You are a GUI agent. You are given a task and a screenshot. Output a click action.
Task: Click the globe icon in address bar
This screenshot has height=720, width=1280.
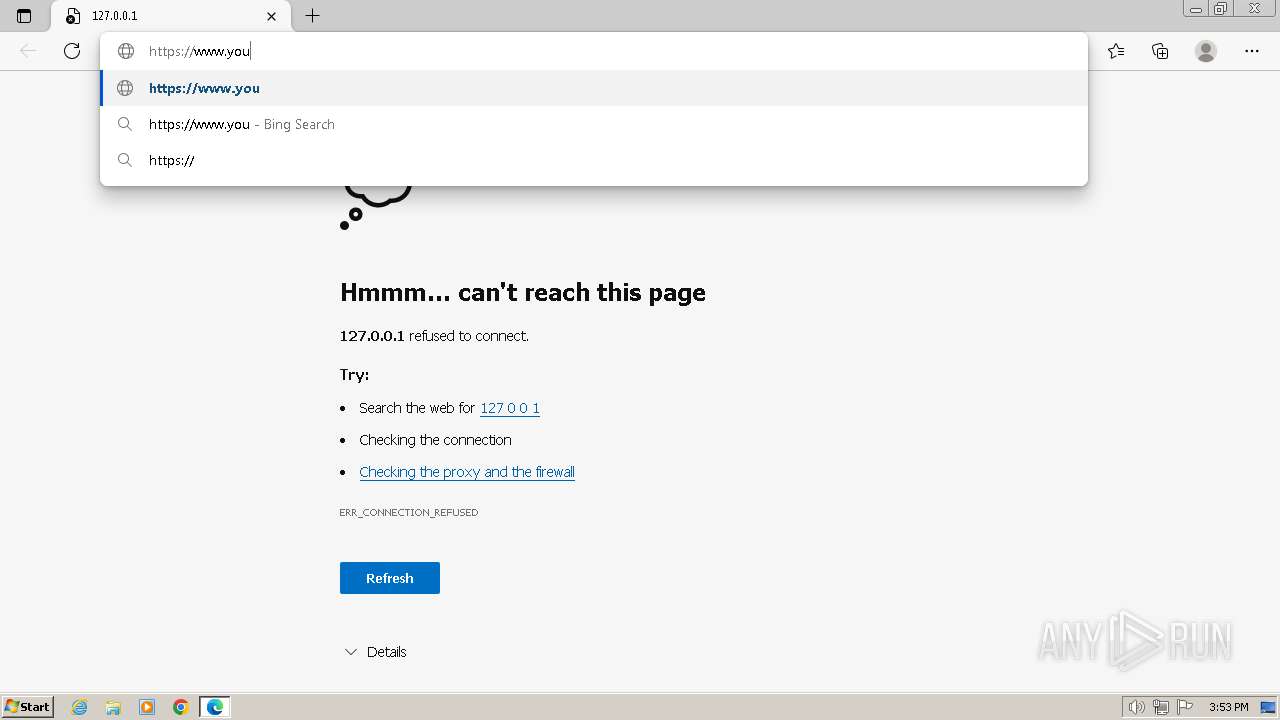pos(126,51)
